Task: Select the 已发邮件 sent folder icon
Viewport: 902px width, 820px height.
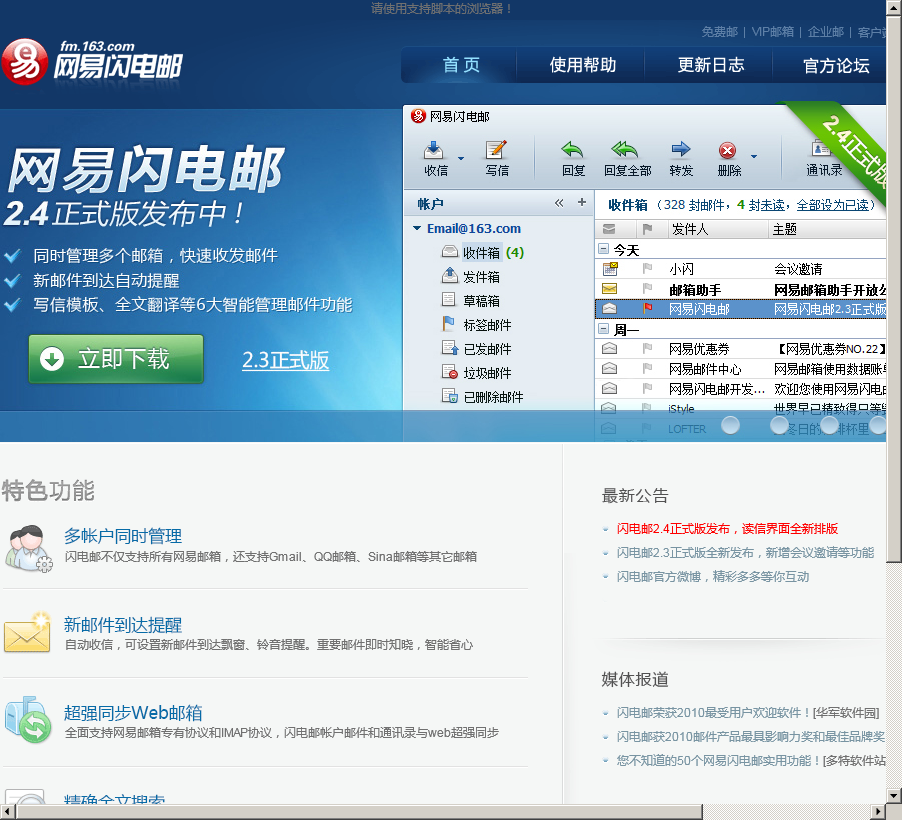Action: (x=449, y=348)
